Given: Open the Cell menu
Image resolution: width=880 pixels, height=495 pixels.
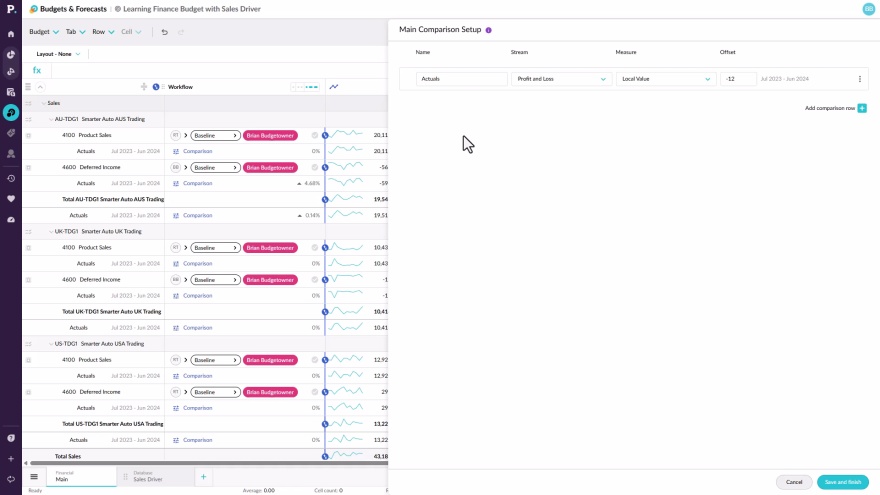Looking at the screenshot, I should click(x=131, y=32).
